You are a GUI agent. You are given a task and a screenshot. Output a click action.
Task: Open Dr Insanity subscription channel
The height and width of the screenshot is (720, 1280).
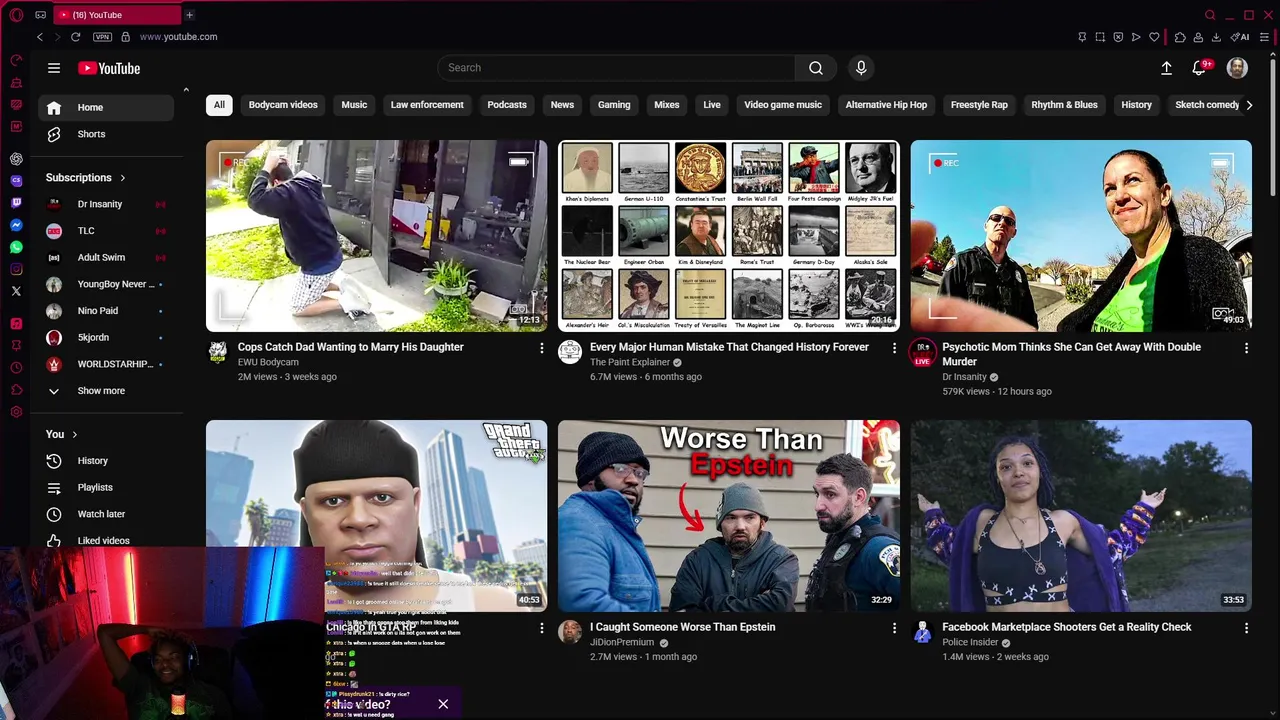click(106, 204)
